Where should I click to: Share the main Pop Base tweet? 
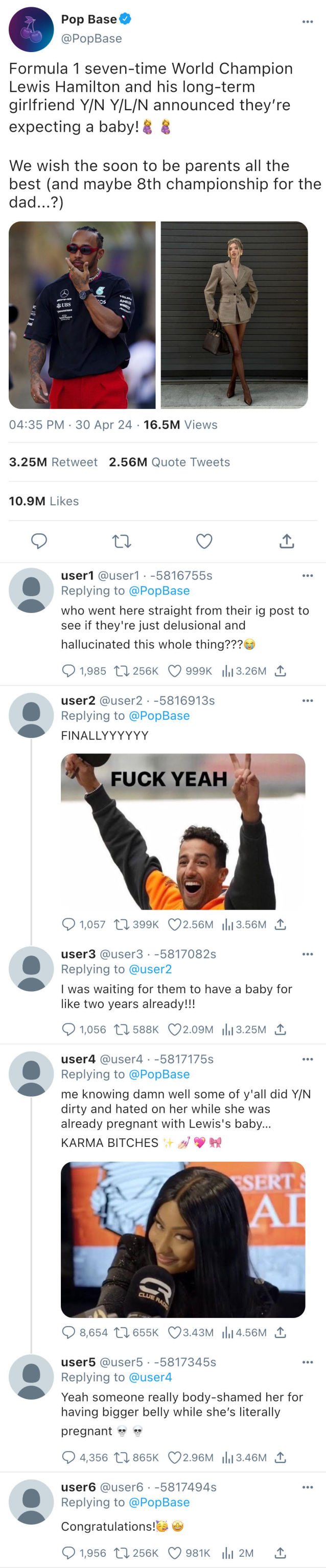pyautogui.click(x=286, y=541)
